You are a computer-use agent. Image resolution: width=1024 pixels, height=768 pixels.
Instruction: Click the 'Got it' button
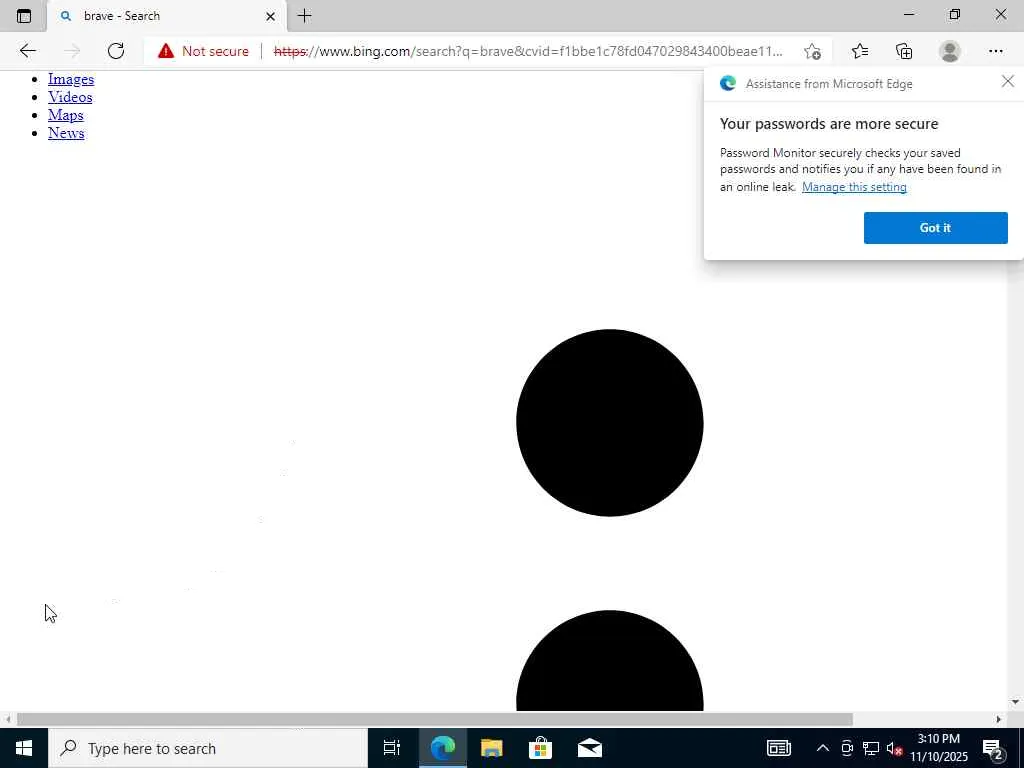click(935, 228)
